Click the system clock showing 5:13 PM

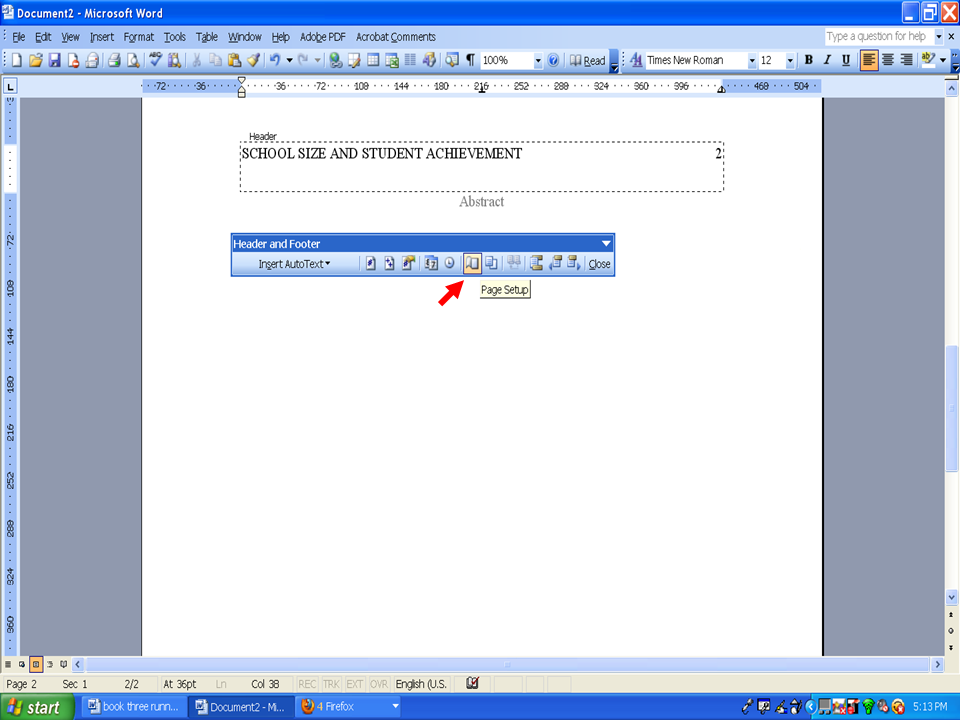(929, 707)
